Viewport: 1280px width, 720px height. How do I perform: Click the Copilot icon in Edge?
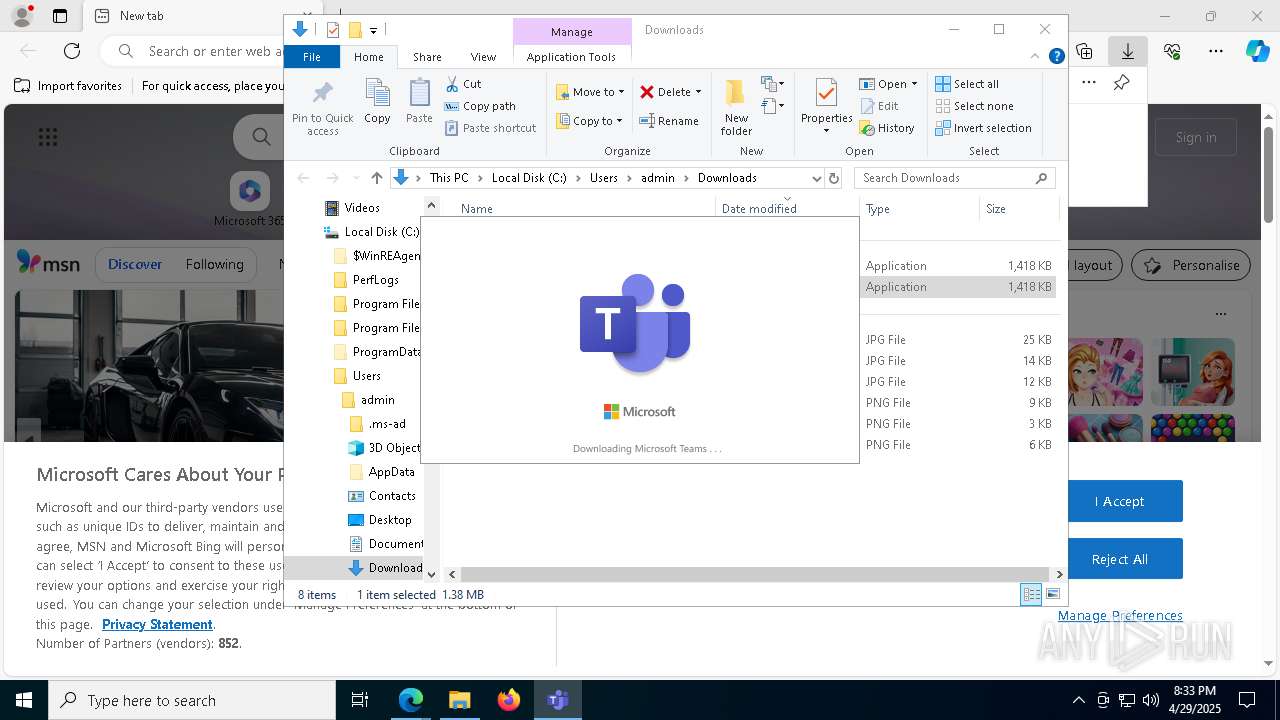[x=1257, y=51]
